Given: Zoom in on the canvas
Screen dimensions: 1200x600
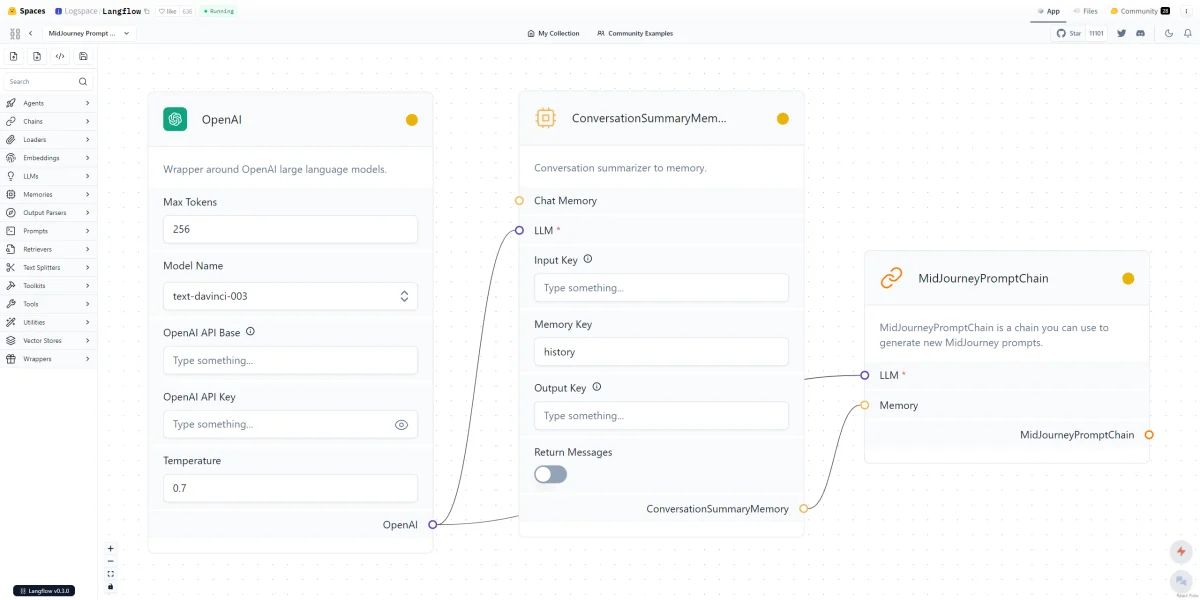Looking at the screenshot, I should coord(111,548).
